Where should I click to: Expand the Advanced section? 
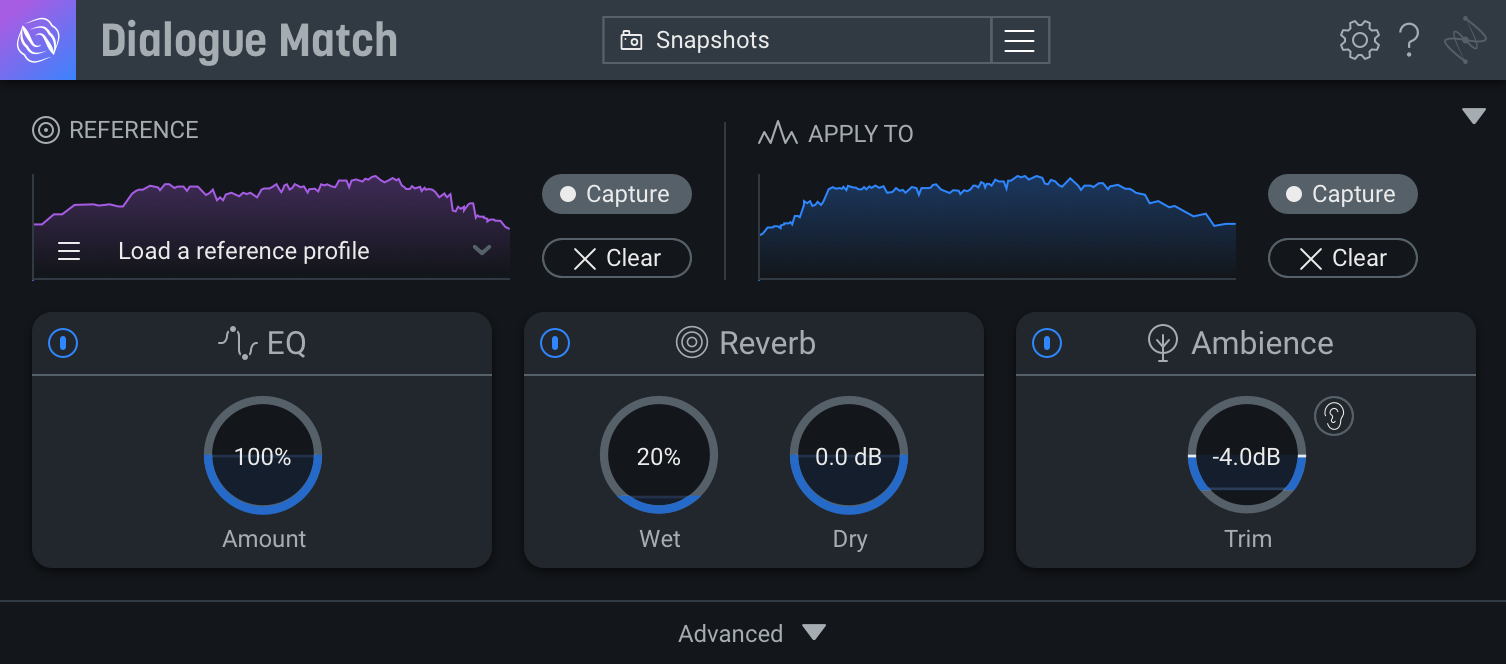[752, 633]
